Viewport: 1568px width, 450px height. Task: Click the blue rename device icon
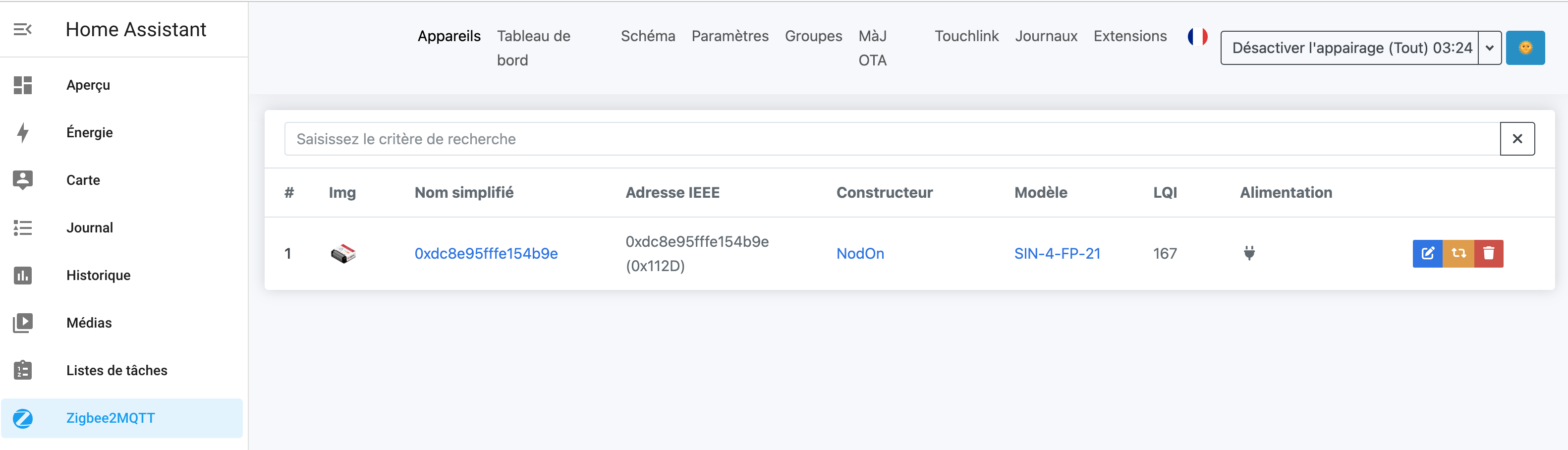pyautogui.click(x=1427, y=253)
